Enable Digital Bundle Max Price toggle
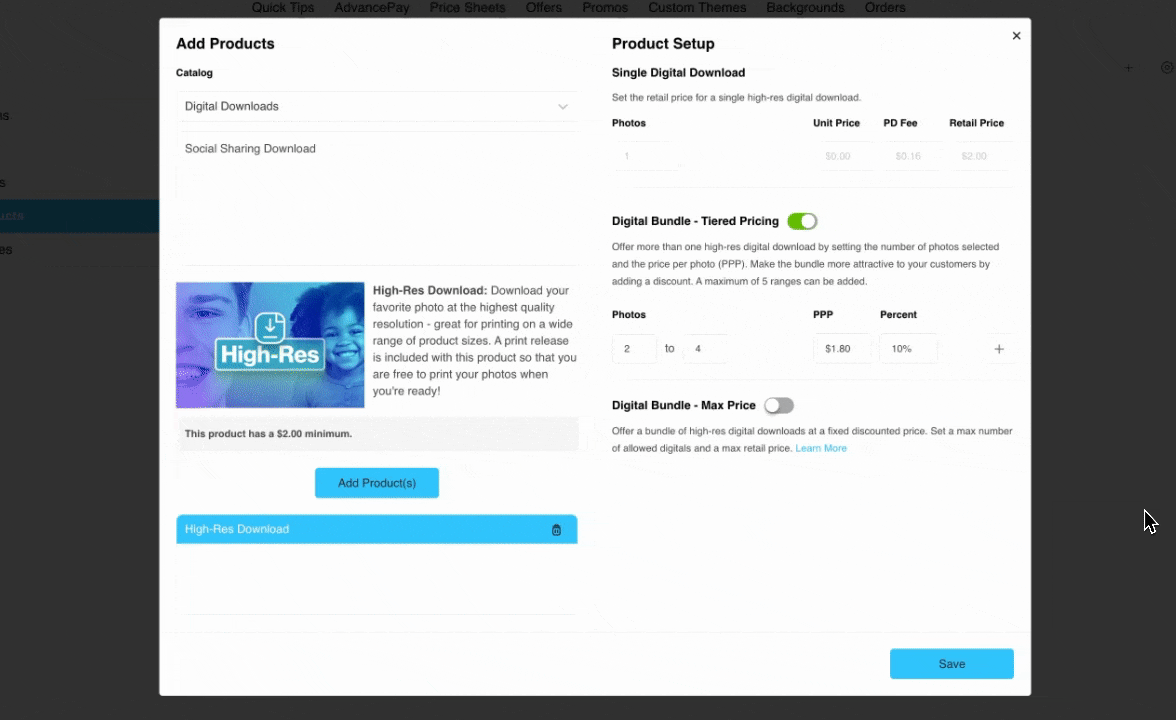 [778, 405]
